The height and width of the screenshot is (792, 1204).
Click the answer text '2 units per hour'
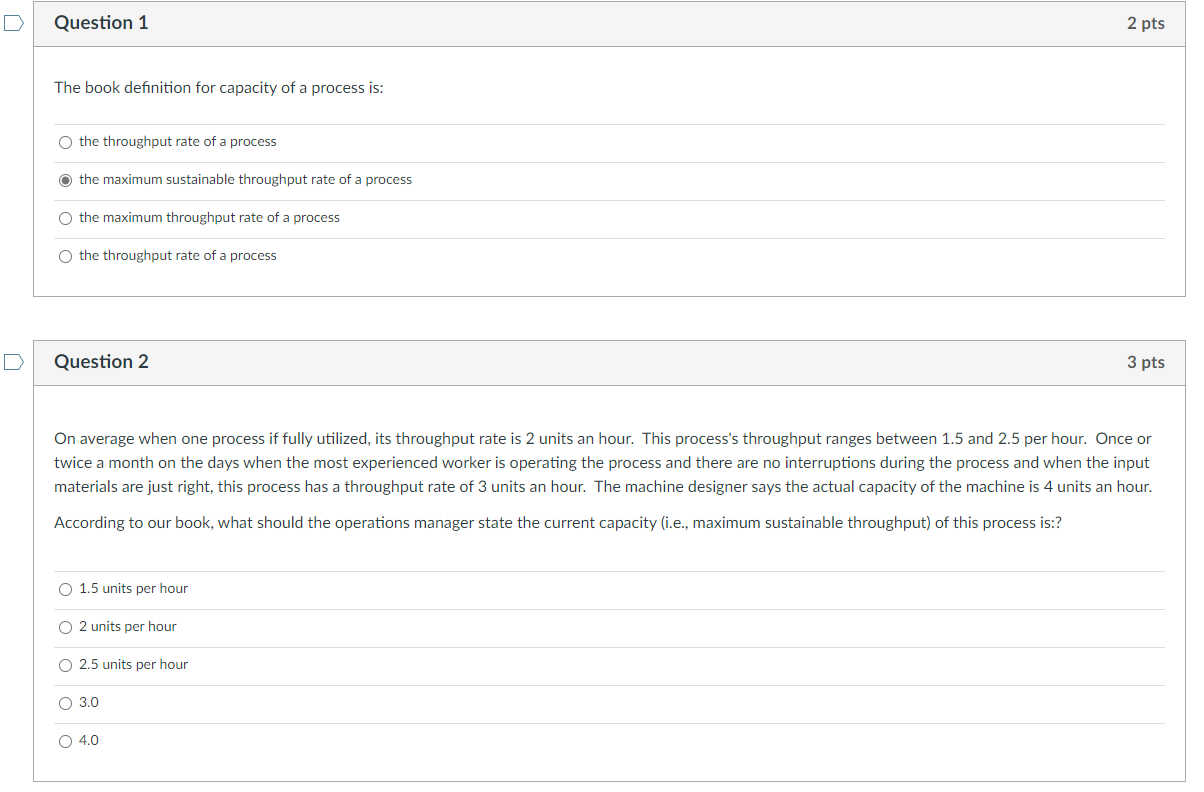click(x=128, y=627)
